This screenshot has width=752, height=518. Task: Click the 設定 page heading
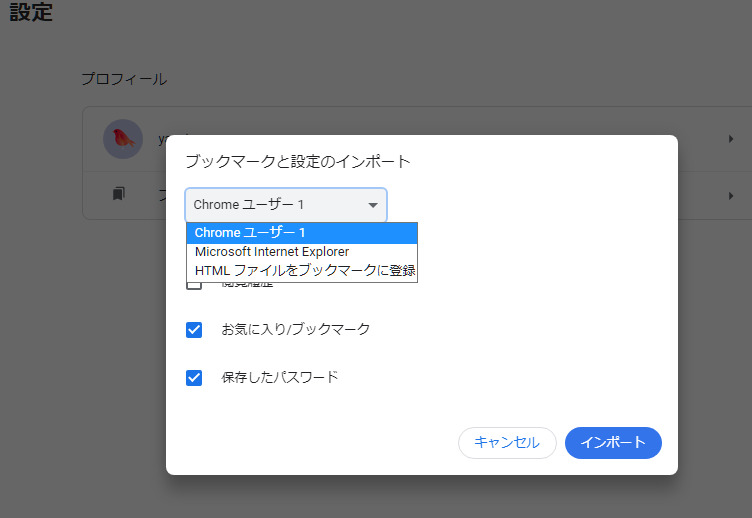pyautogui.click(x=31, y=14)
